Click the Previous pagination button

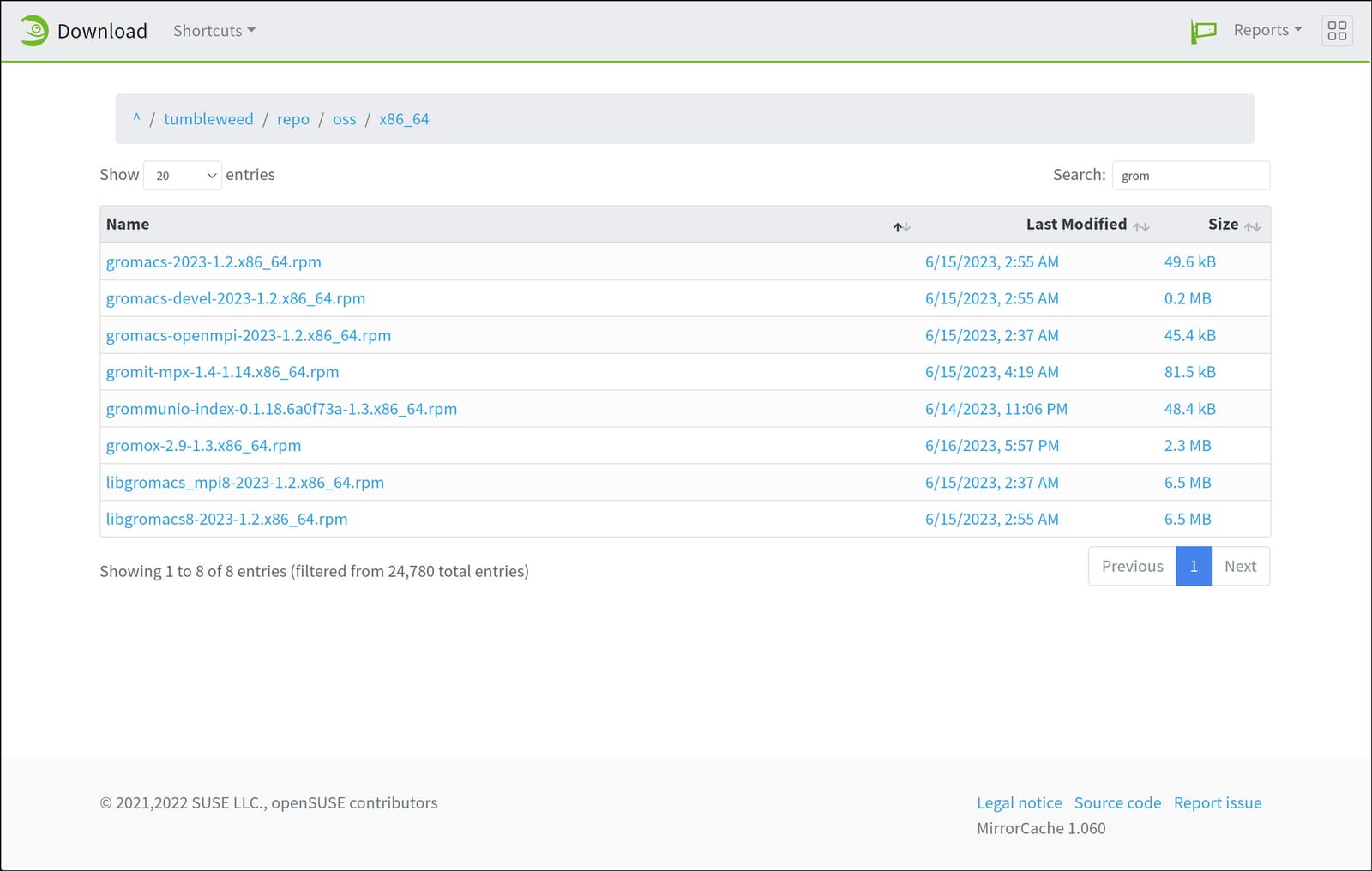1132,566
